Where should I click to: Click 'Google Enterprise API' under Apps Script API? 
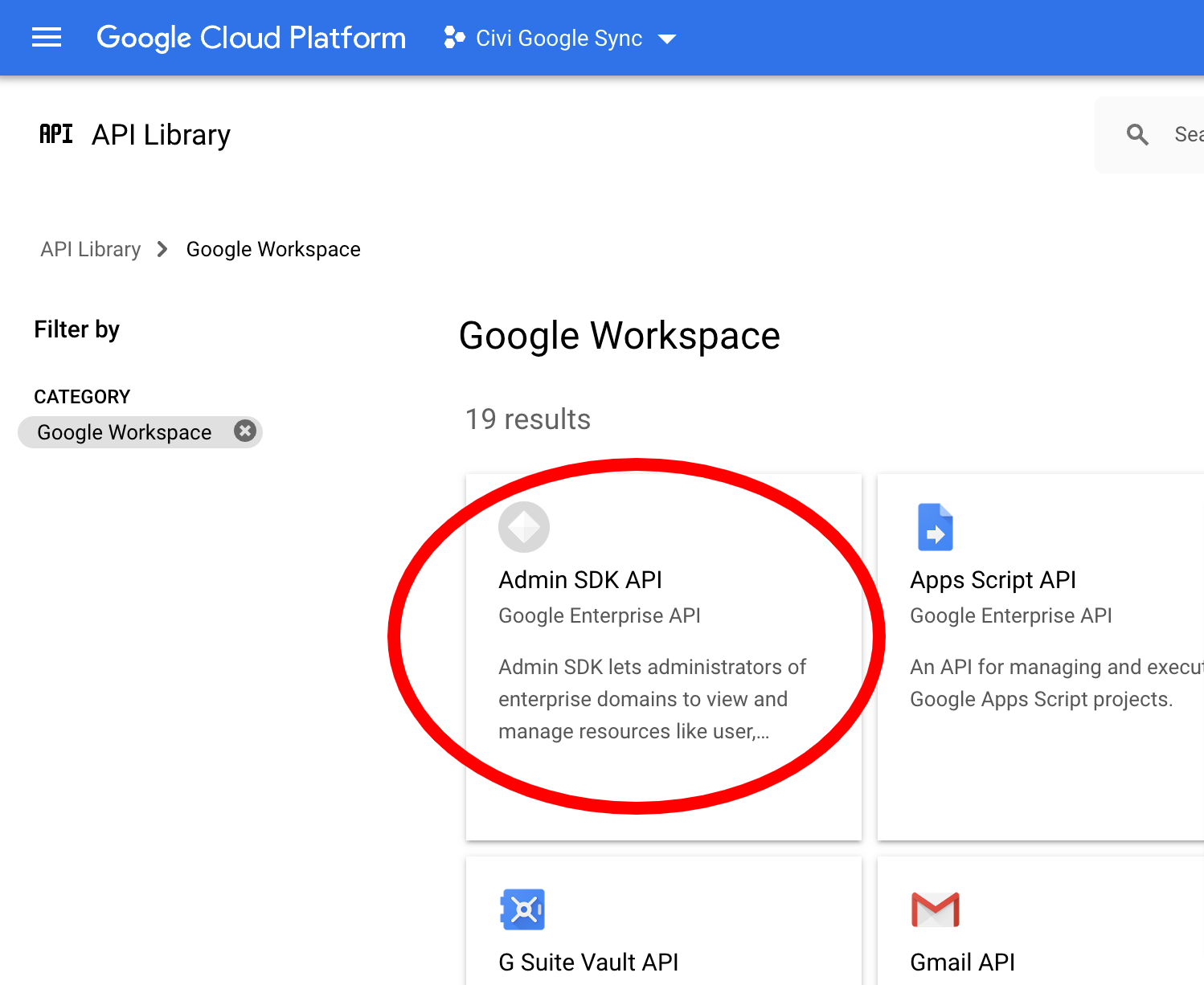pyautogui.click(x=1011, y=615)
